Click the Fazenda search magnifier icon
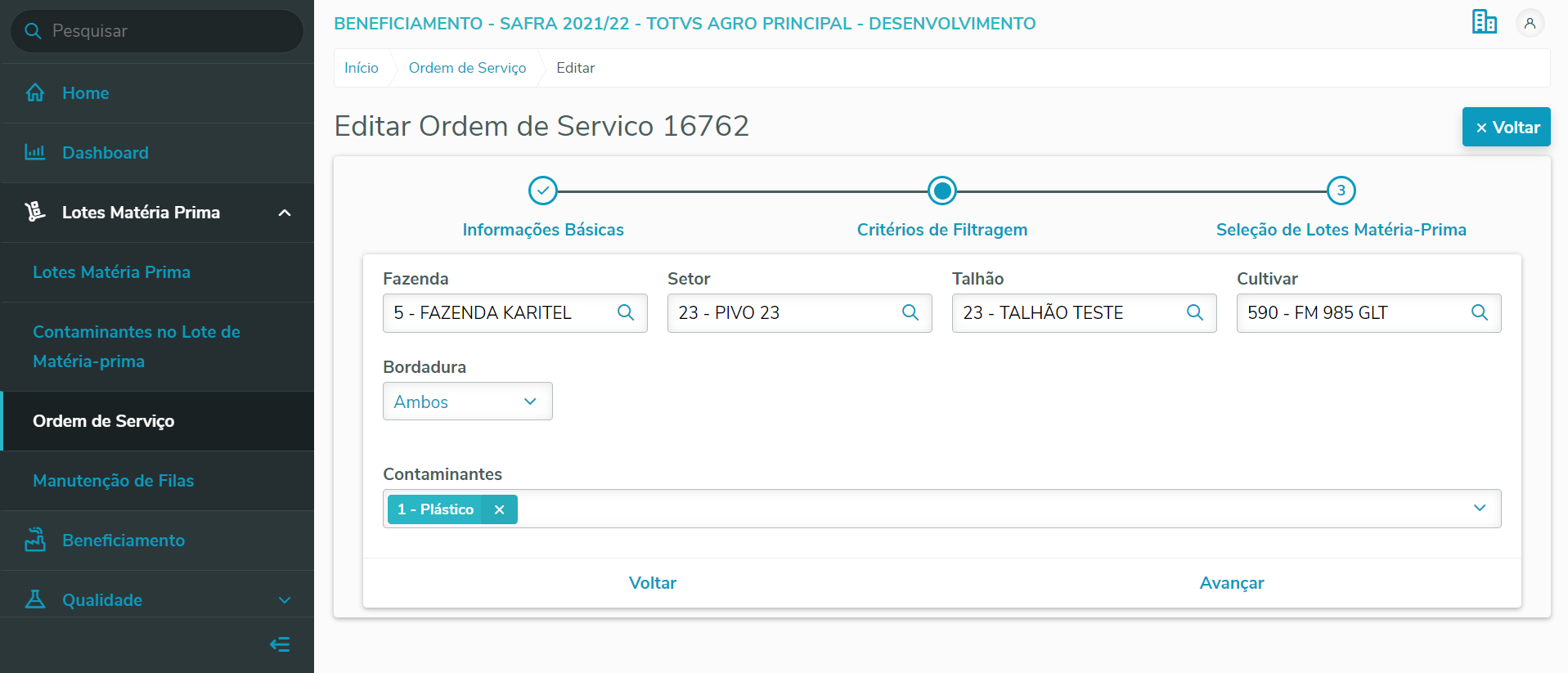The height and width of the screenshot is (673, 1568). (x=626, y=312)
